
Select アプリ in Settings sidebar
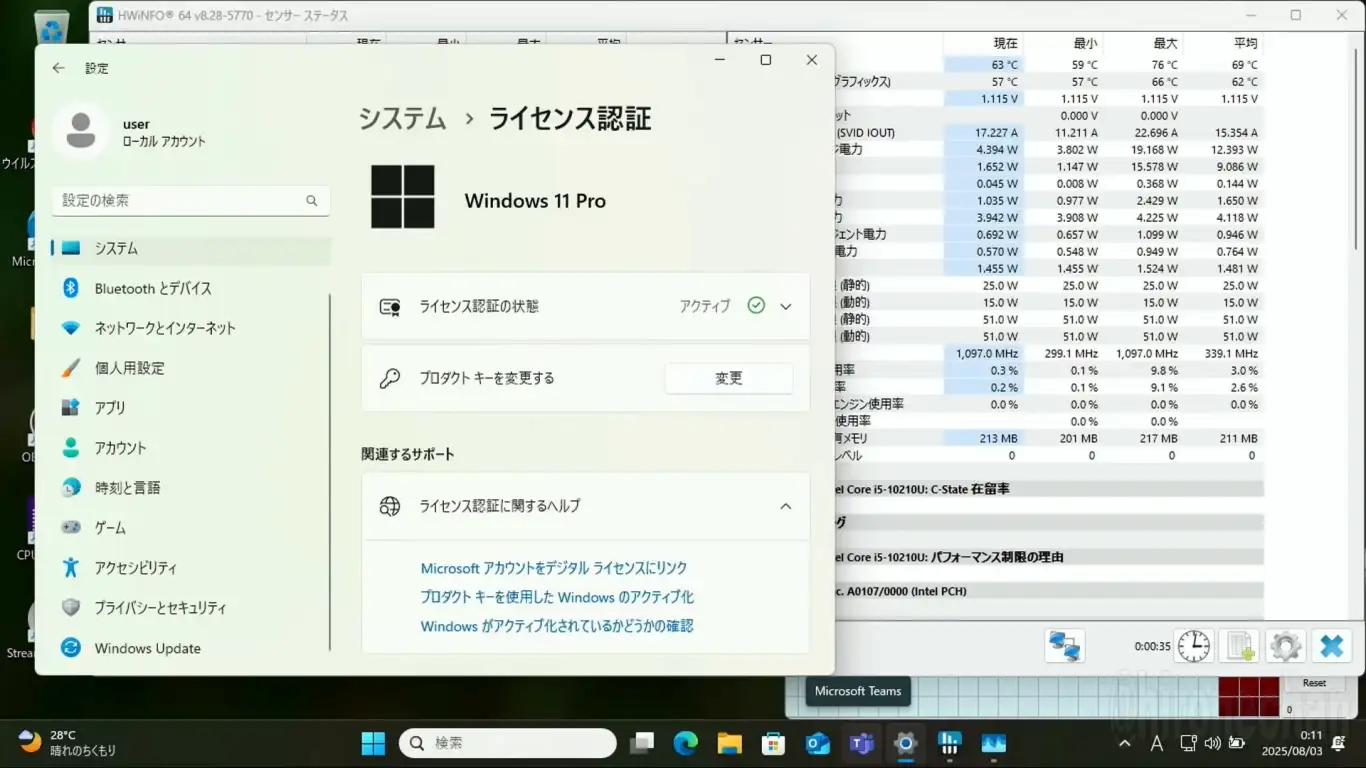(191, 408)
